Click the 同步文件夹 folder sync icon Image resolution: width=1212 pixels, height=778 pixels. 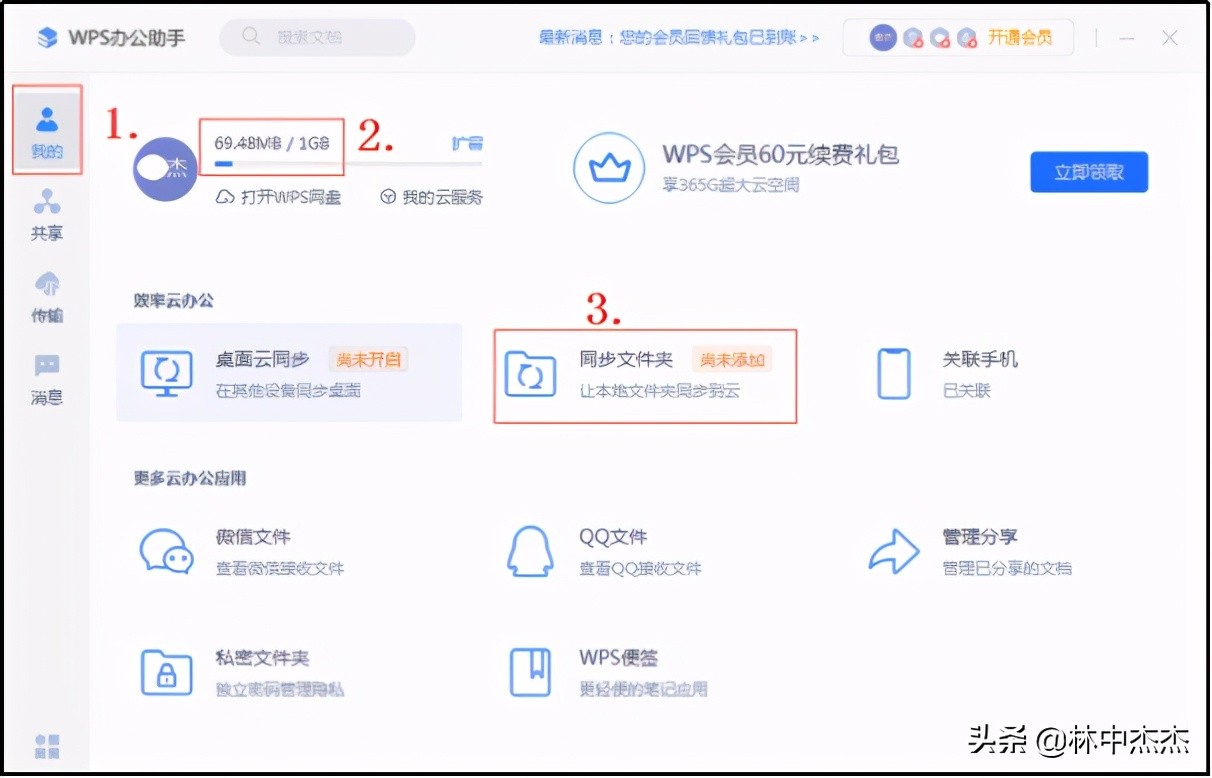tap(530, 374)
